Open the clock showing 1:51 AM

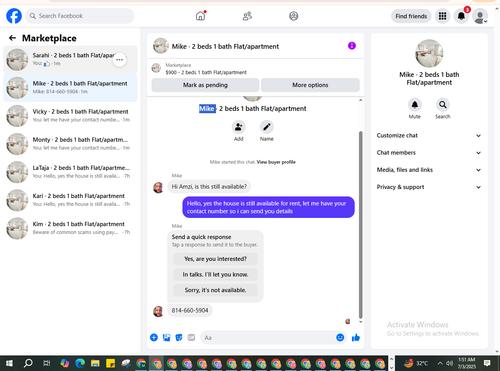[467, 363]
